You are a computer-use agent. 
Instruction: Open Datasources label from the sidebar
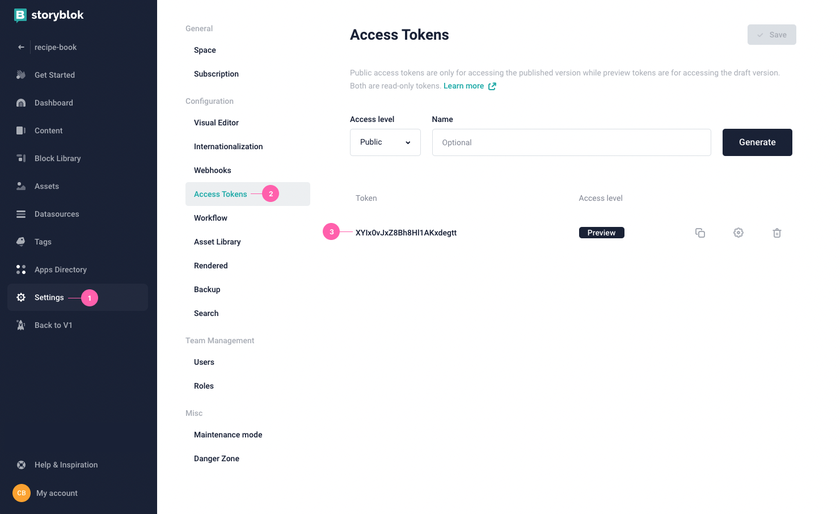click(57, 214)
